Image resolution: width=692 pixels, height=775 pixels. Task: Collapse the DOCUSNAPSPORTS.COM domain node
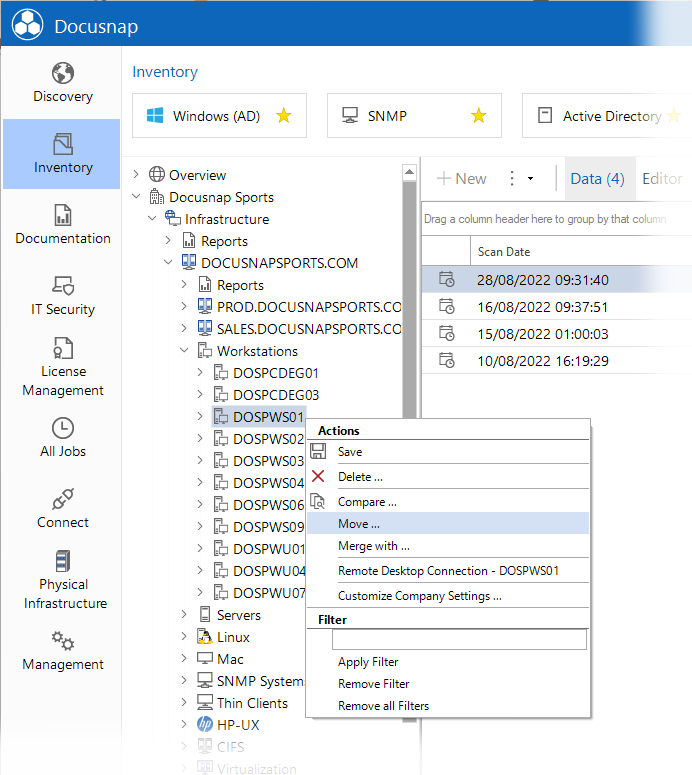168,262
